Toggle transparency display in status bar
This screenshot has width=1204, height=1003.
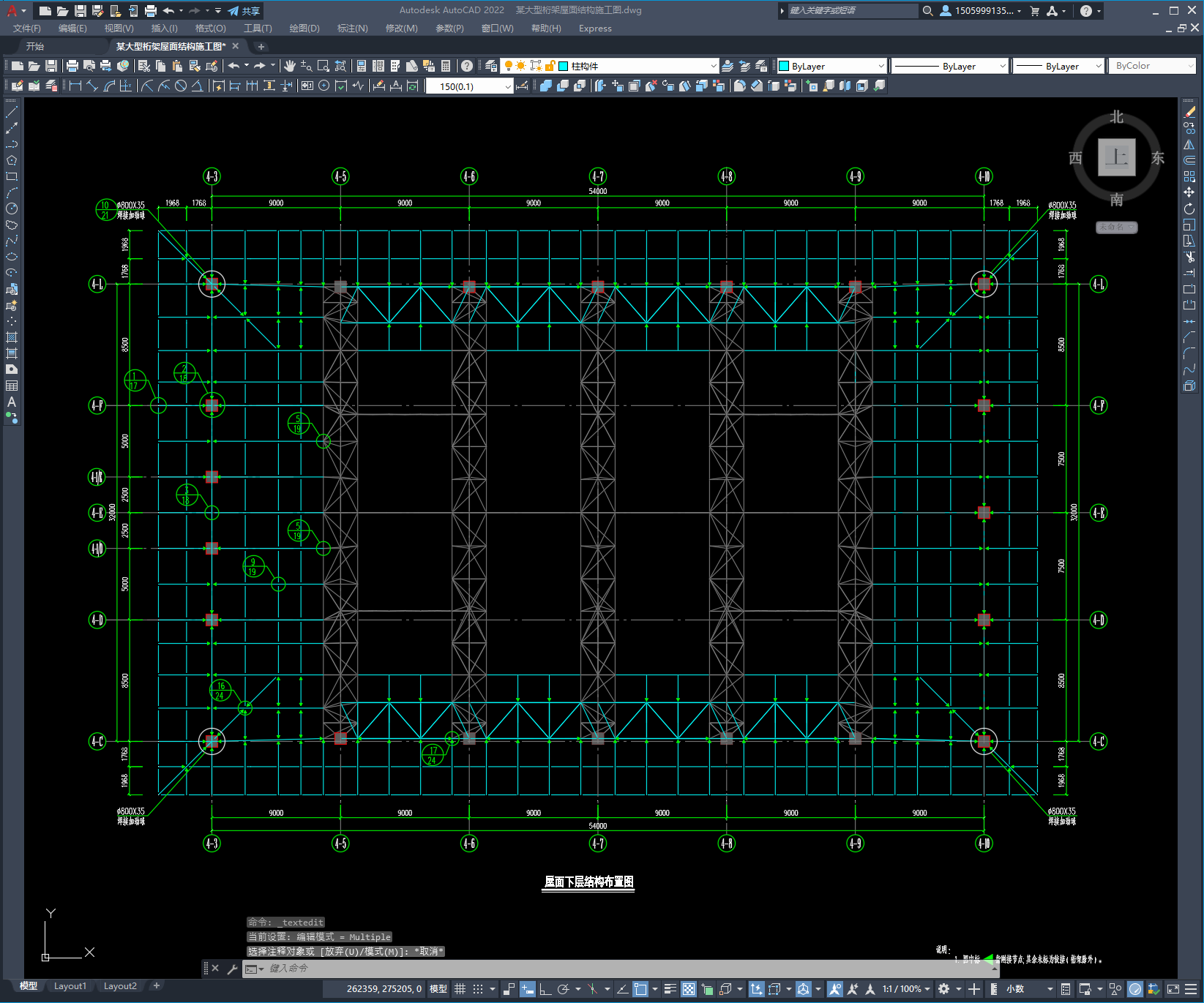pyautogui.click(x=689, y=989)
